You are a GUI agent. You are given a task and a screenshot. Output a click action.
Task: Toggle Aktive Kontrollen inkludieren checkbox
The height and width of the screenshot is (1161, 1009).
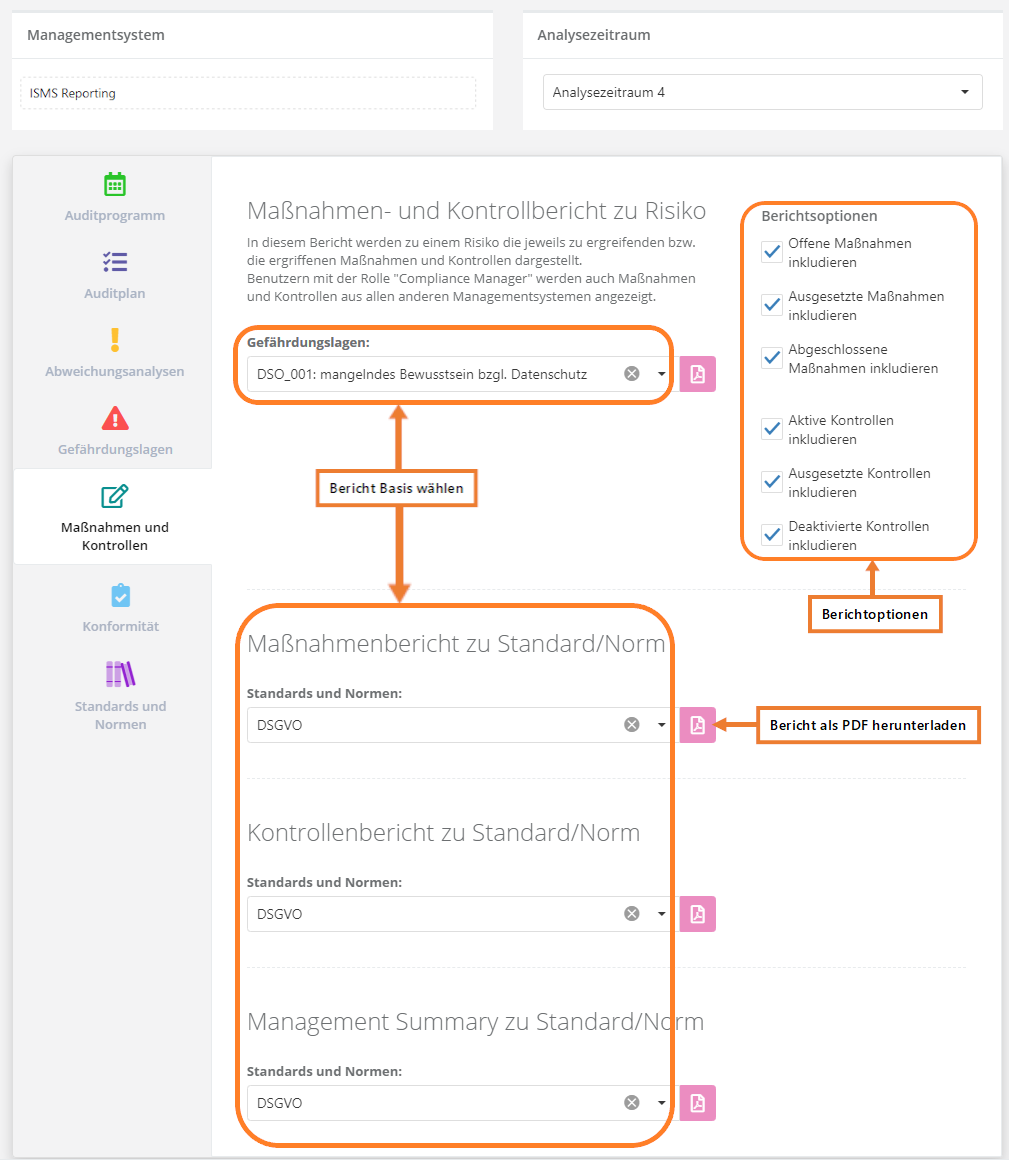(x=772, y=429)
